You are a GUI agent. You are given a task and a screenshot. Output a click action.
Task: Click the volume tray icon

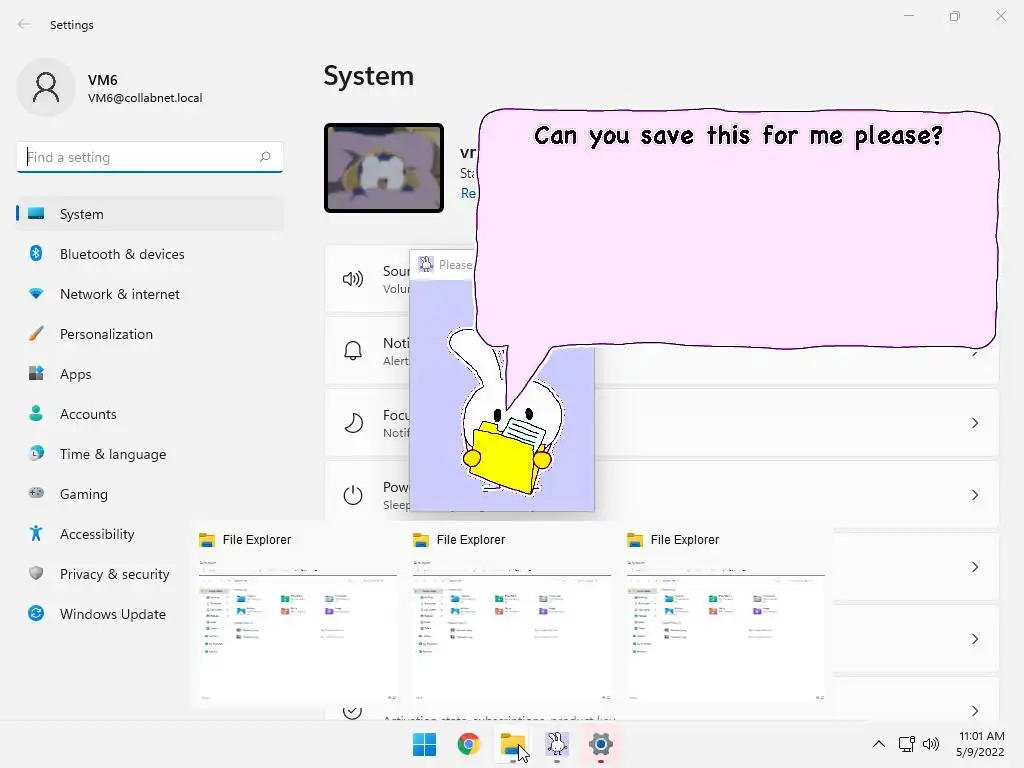[x=931, y=744]
